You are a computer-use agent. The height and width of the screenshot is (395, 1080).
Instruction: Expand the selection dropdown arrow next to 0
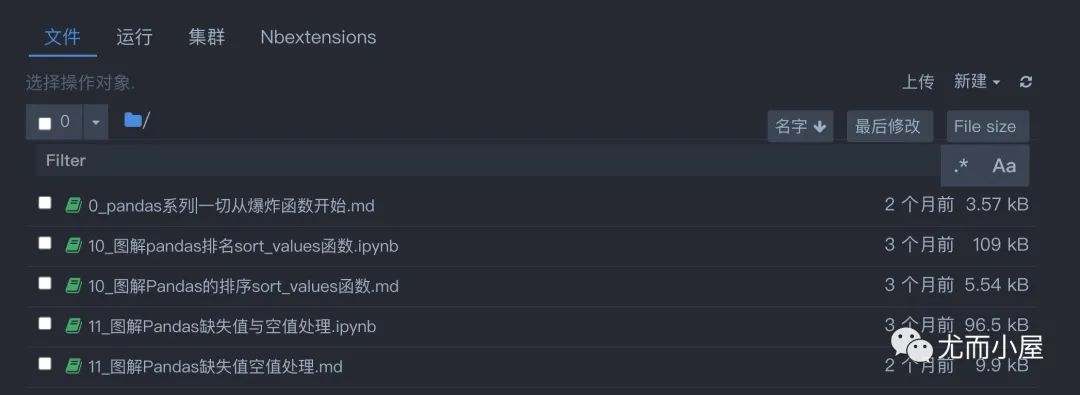coord(96,122)
